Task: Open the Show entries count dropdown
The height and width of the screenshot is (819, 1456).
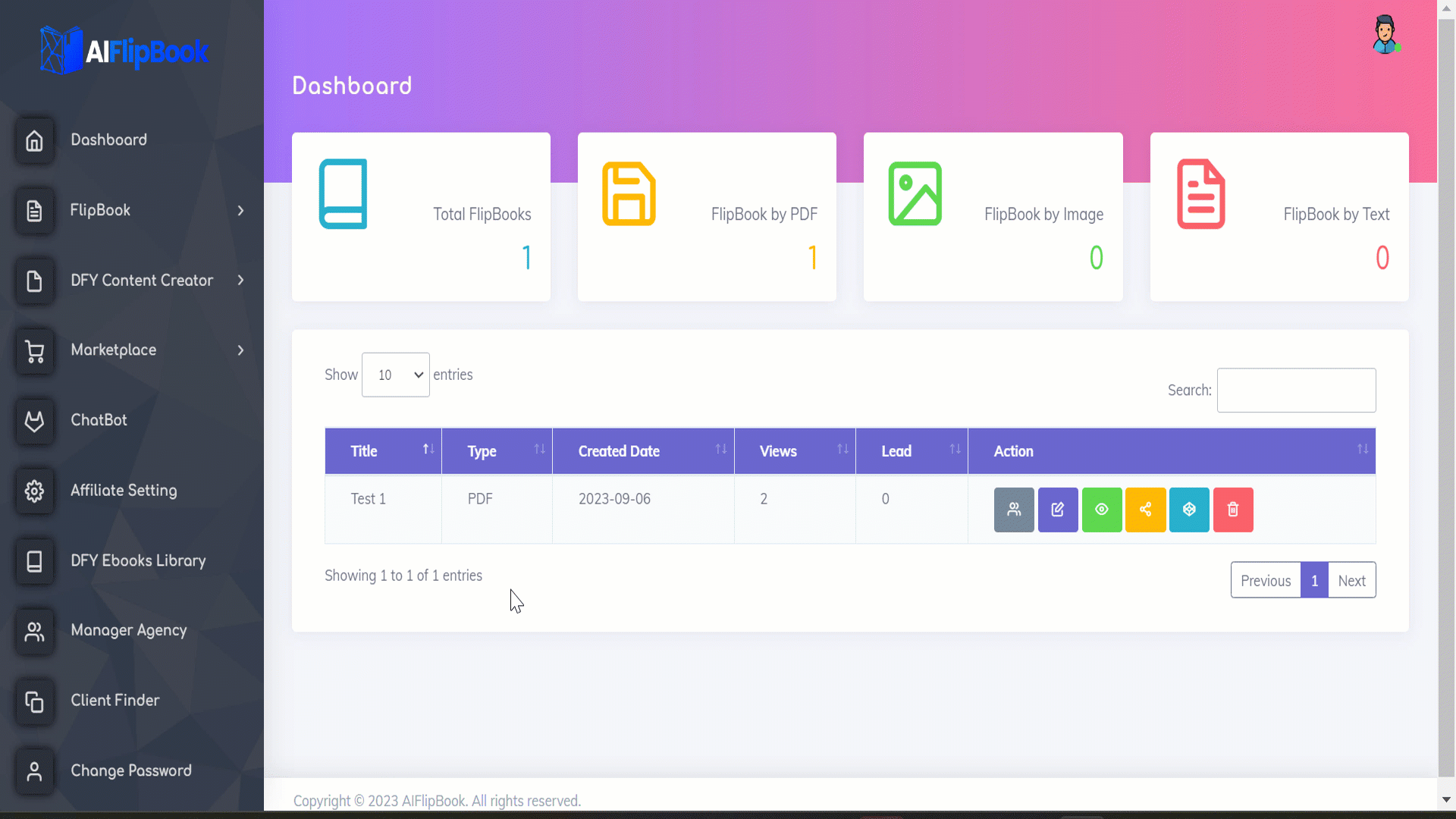Action: tap(395, 375)
